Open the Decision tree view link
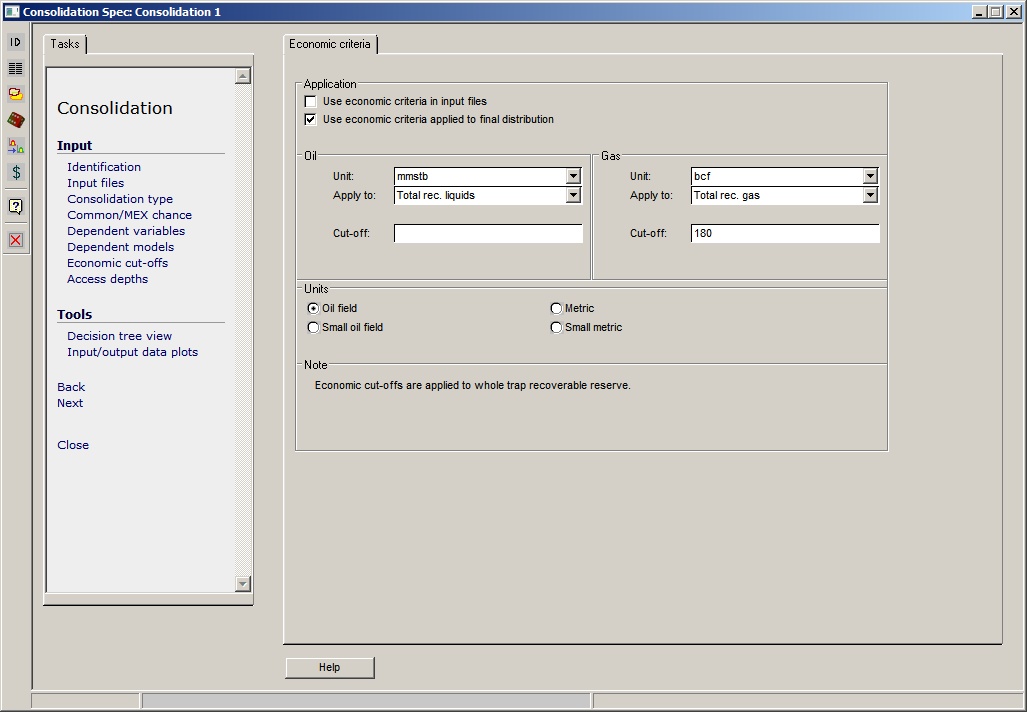The width and height of the screenshot is (1027, 712). tap(119, 336)
